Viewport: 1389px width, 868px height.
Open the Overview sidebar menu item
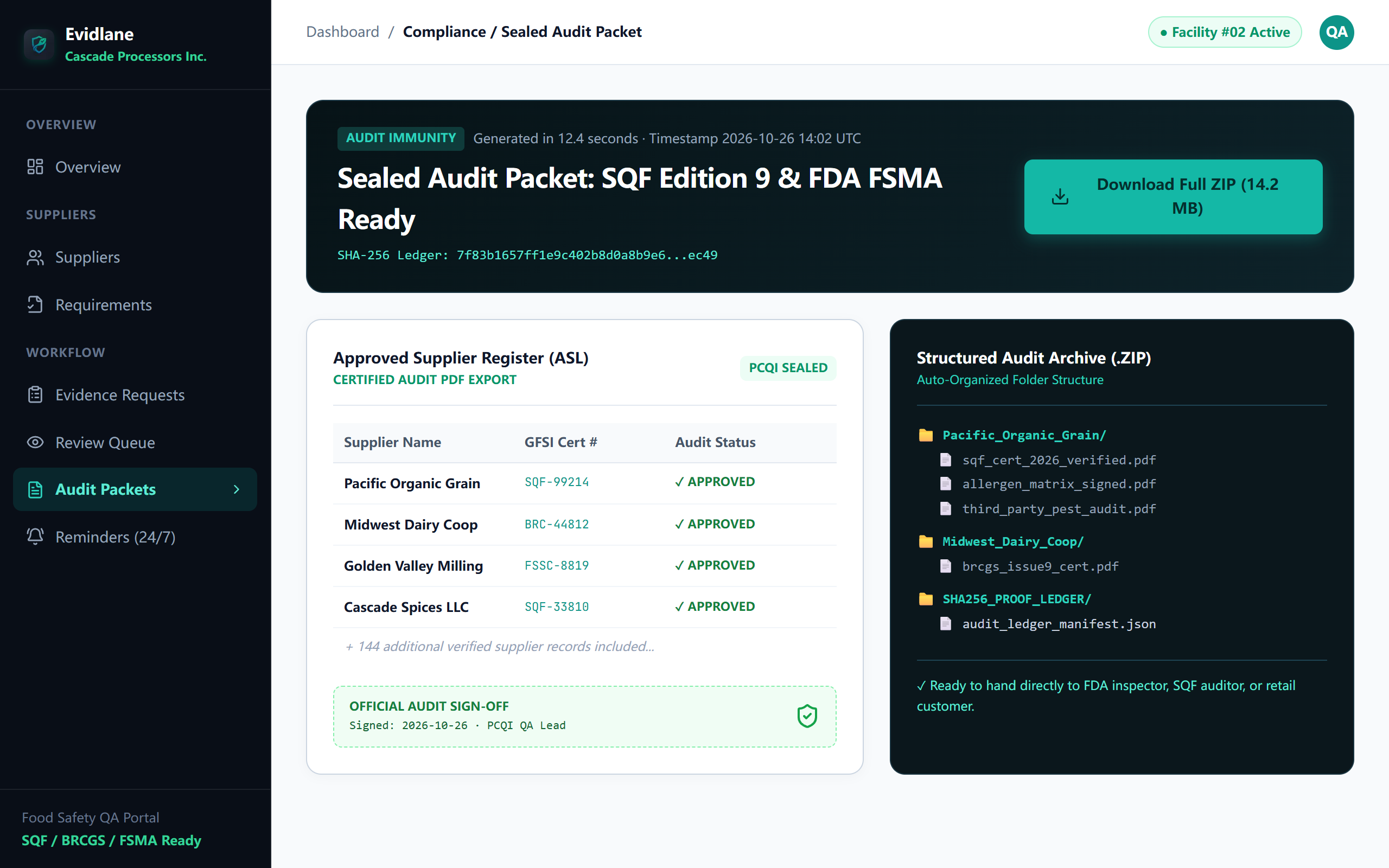[x=135, y=167]
